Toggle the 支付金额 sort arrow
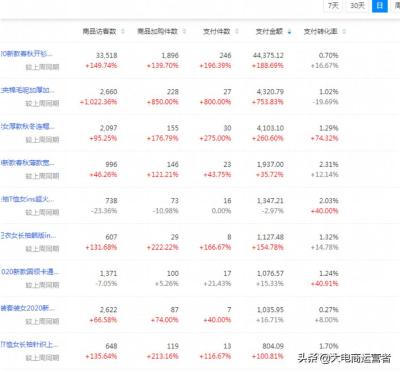The width and height of the screenshot is (400, 372). (289, 32)
